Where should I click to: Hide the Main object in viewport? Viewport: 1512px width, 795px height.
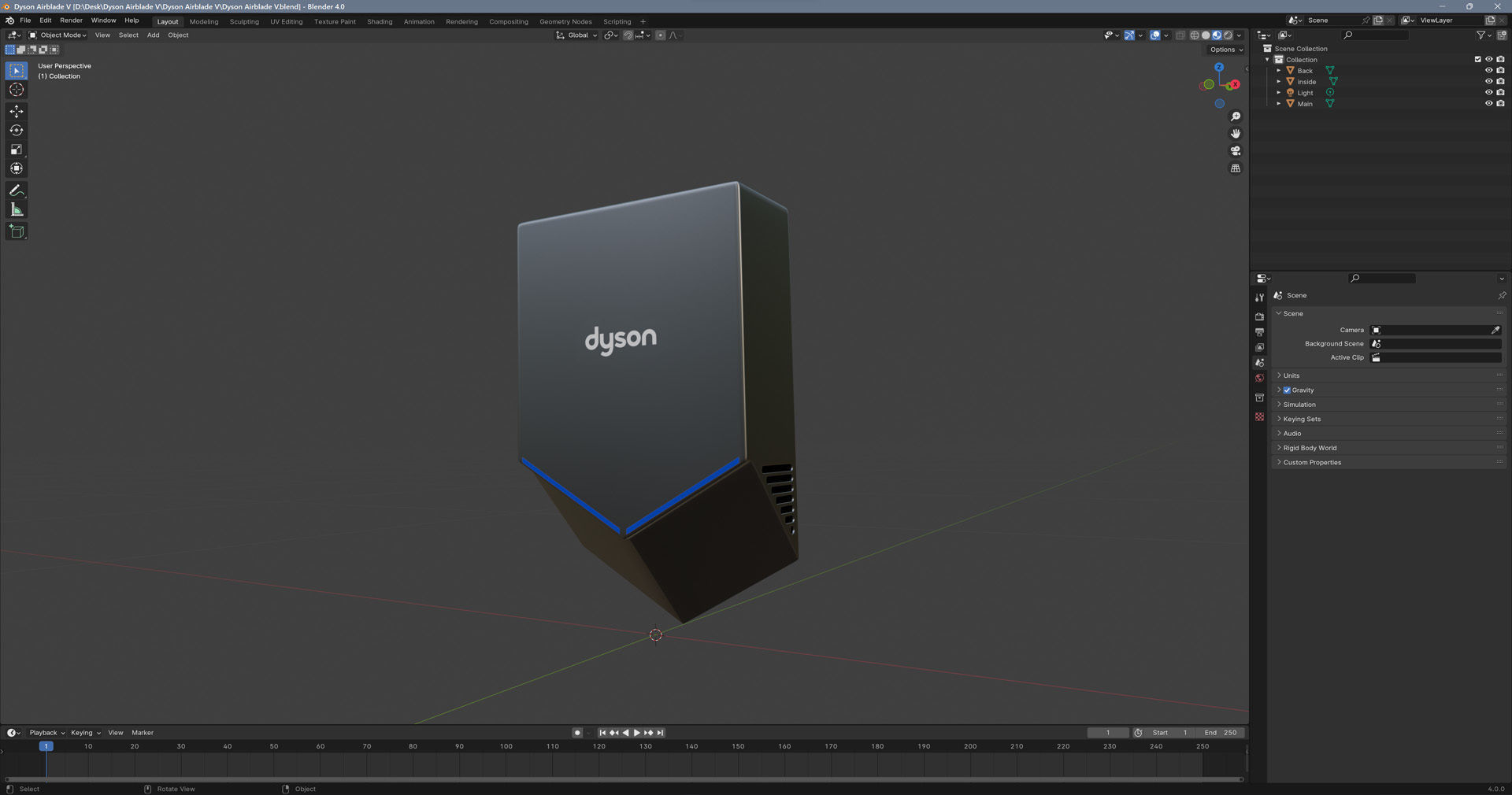pos(1489,104)
